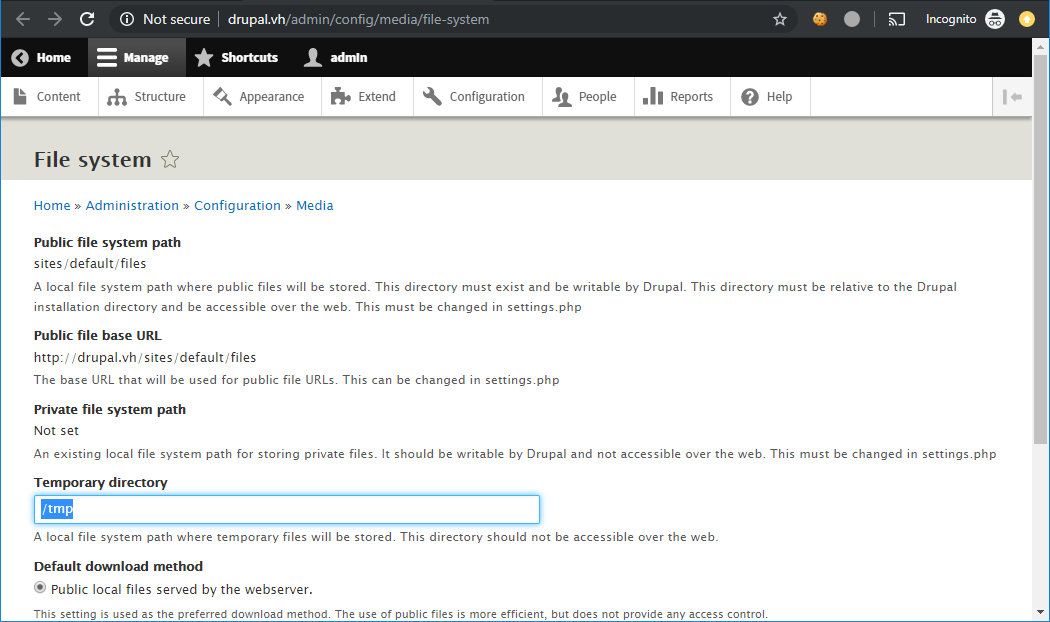The image size is (1050, 622).
Task: Click the 'Private file system path' label
Action: pos(110,410)
